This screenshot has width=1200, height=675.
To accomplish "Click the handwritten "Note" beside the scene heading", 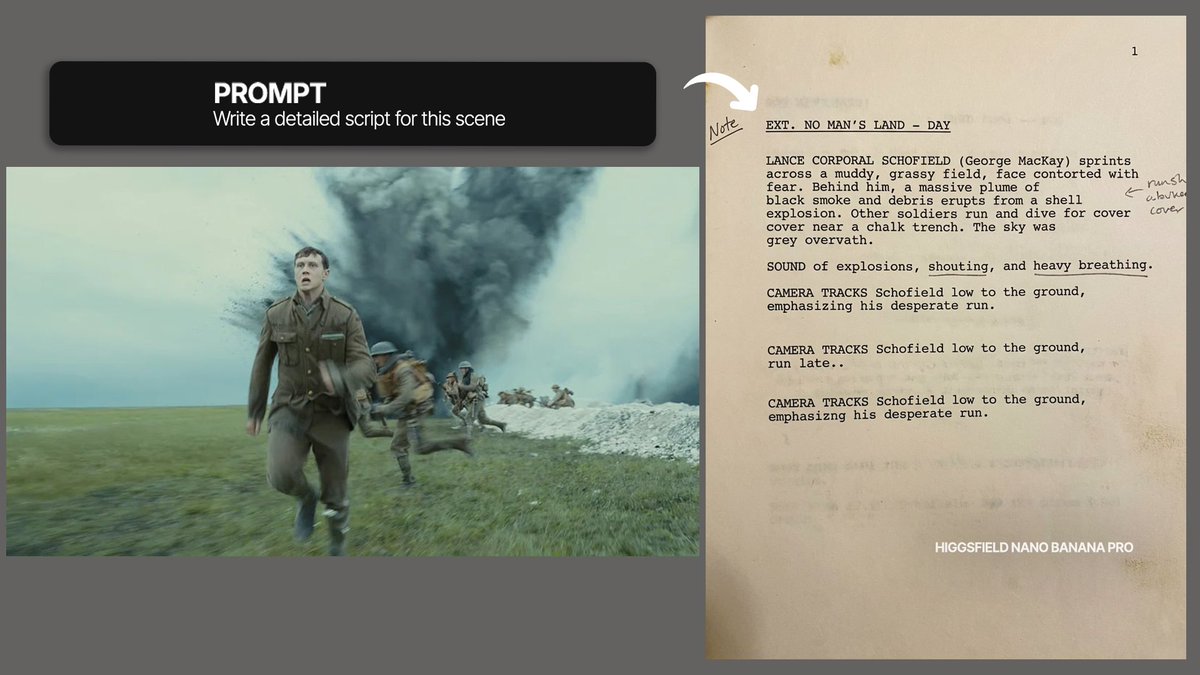I will pyautogui.click(x=724, y=130).
